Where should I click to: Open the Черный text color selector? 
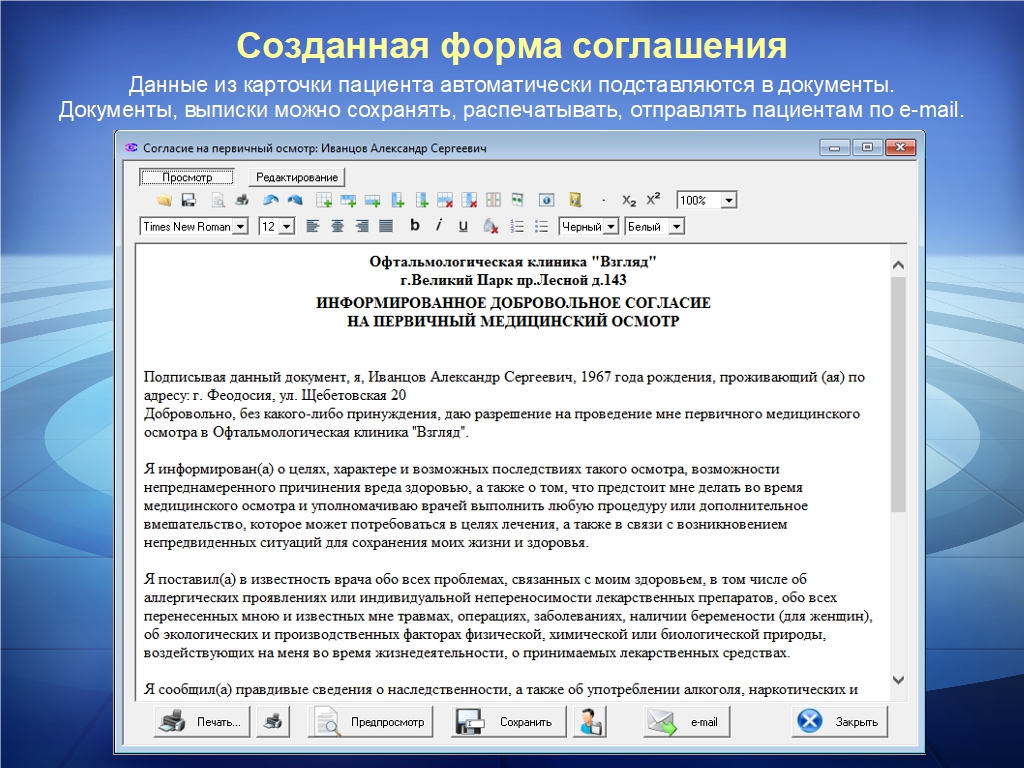point(612,227)
